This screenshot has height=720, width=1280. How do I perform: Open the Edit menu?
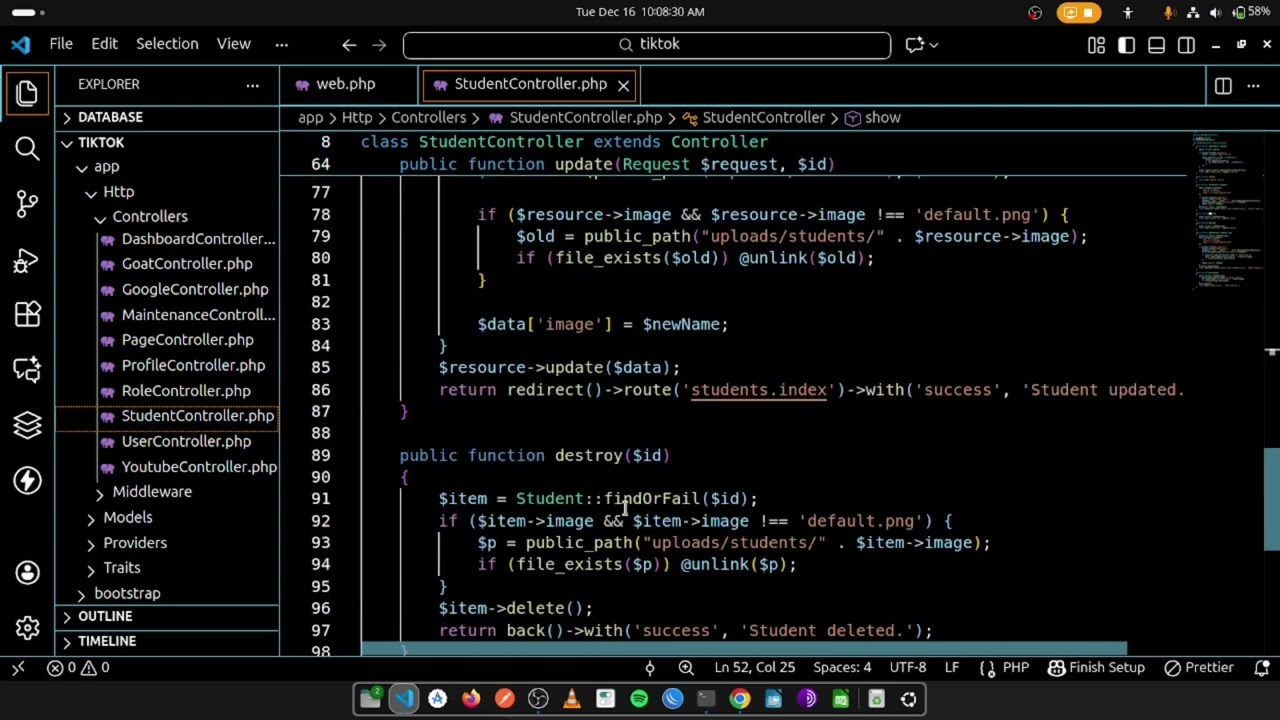click(105, 45)
